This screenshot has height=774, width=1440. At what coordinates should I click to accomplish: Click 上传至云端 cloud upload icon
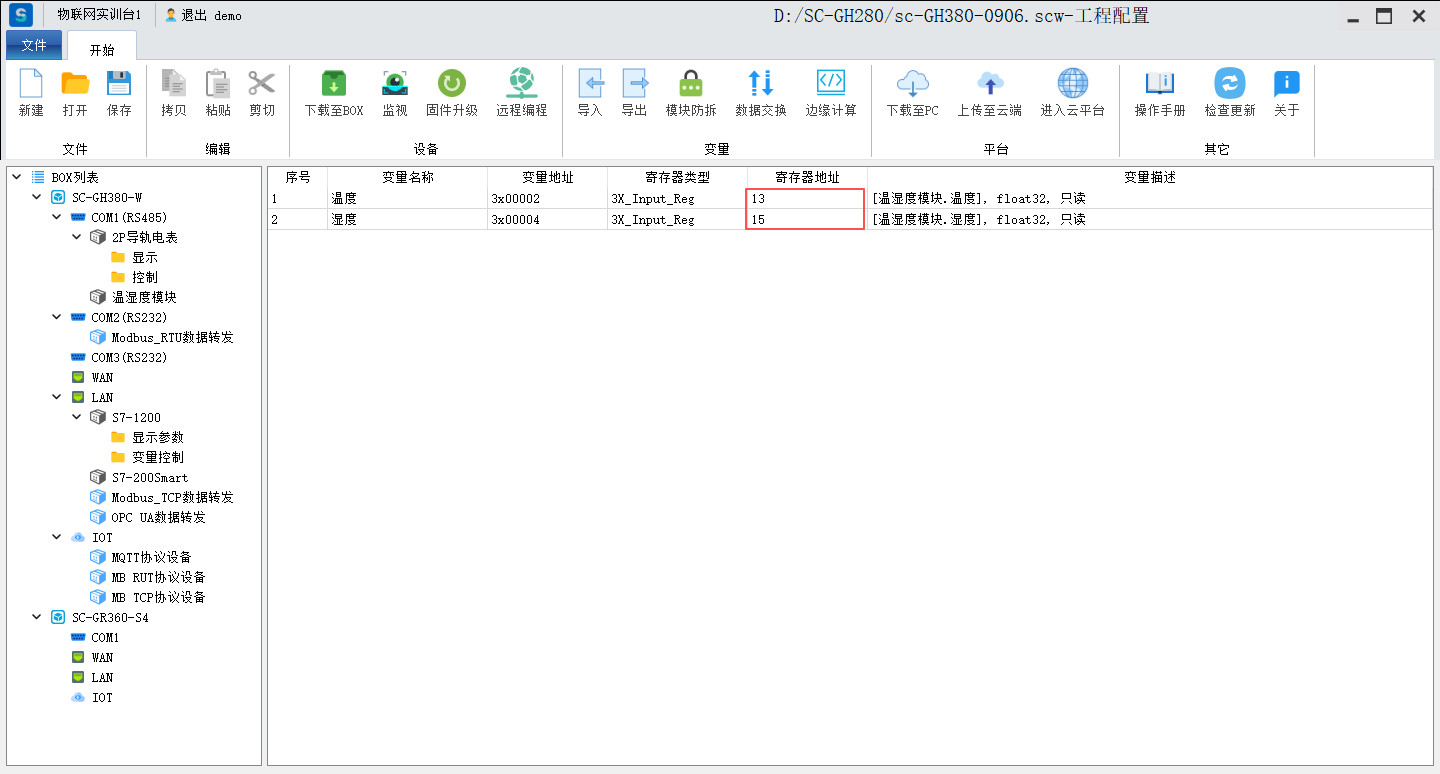[989, 84]
